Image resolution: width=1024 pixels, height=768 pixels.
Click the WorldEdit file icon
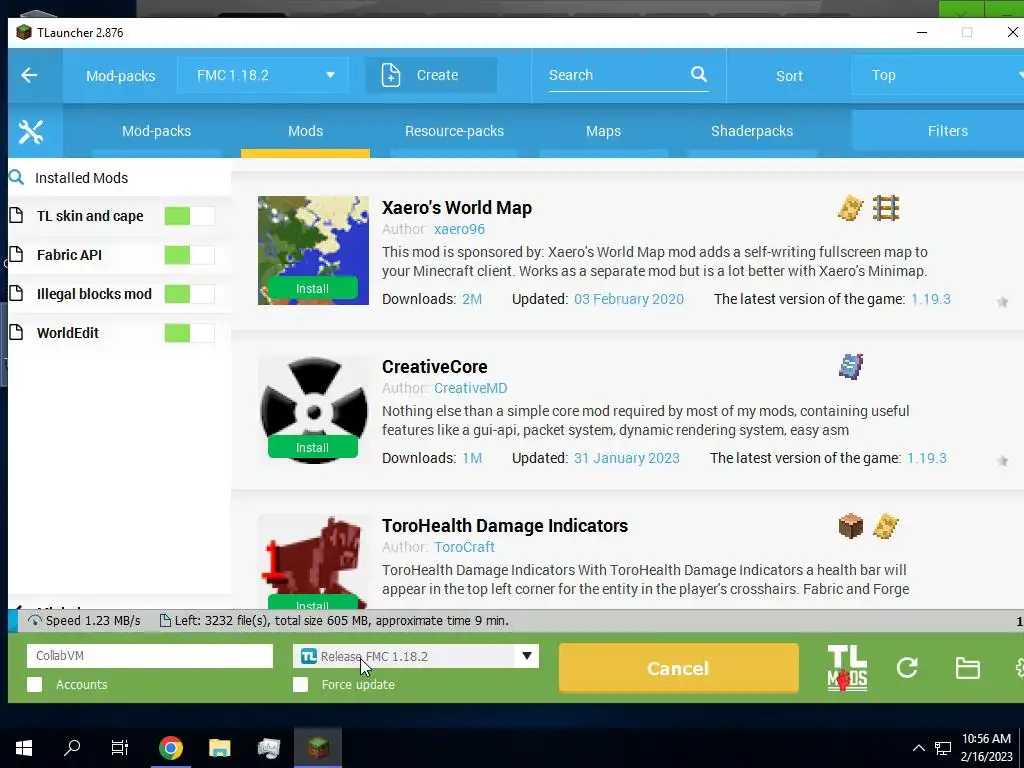(17, 332)
